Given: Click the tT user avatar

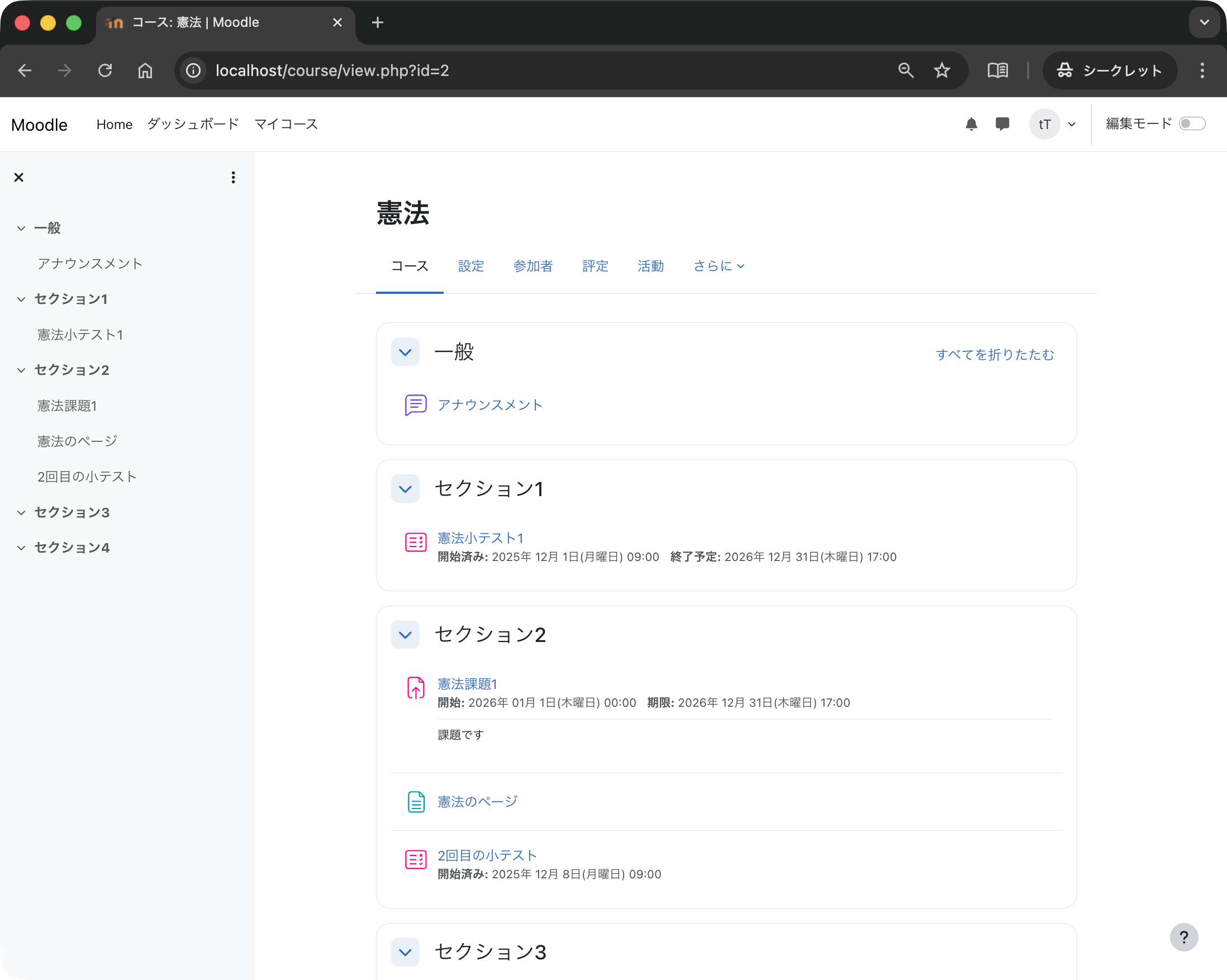Looking at the screenshot, I should point(1044,124).
